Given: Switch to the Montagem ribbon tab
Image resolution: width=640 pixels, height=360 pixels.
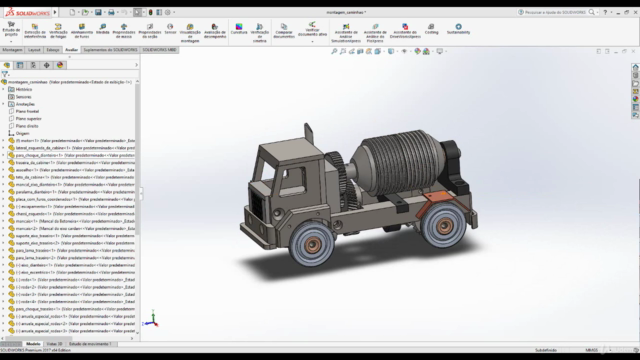Looking at the screenshot, I should 12,50.
